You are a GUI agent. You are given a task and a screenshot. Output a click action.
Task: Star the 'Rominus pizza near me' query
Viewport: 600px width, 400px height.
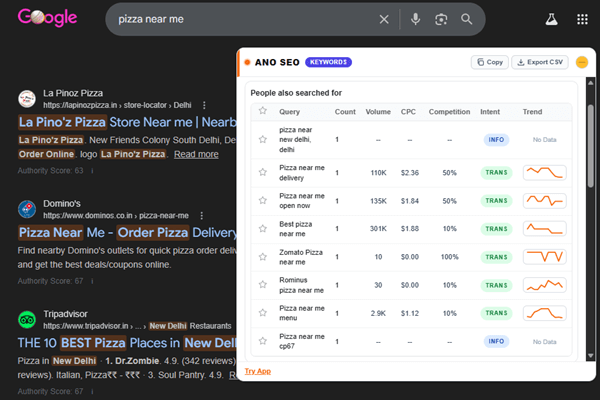(262, 285)
